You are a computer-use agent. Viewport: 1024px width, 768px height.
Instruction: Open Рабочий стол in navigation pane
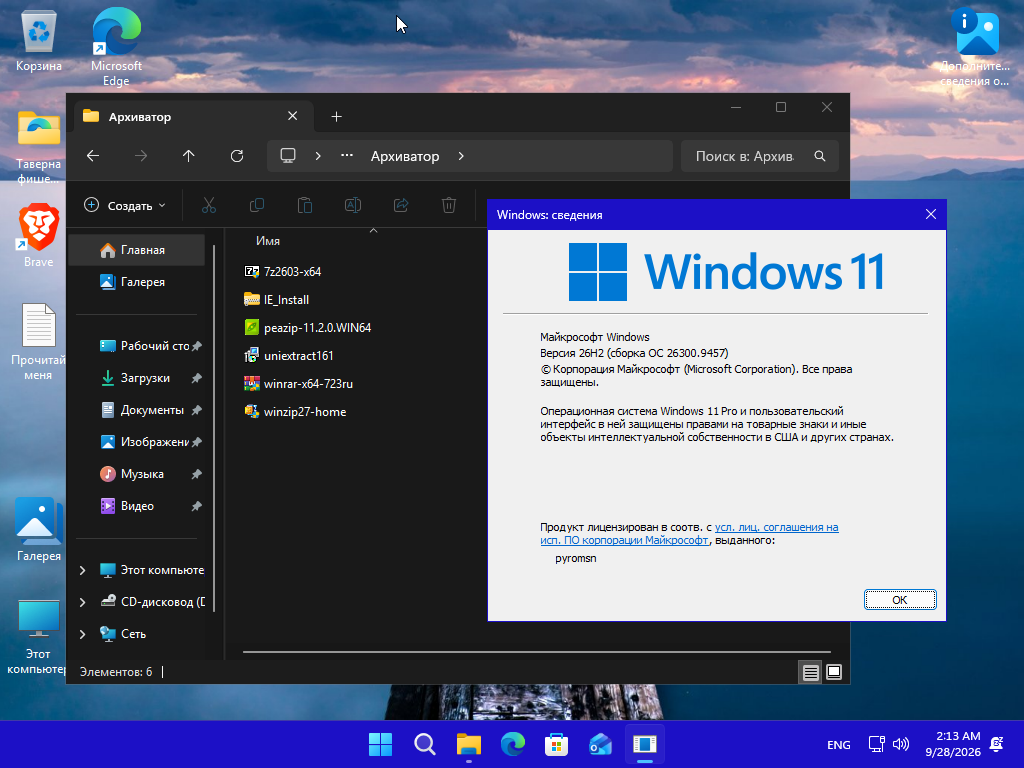coord(136,346)
